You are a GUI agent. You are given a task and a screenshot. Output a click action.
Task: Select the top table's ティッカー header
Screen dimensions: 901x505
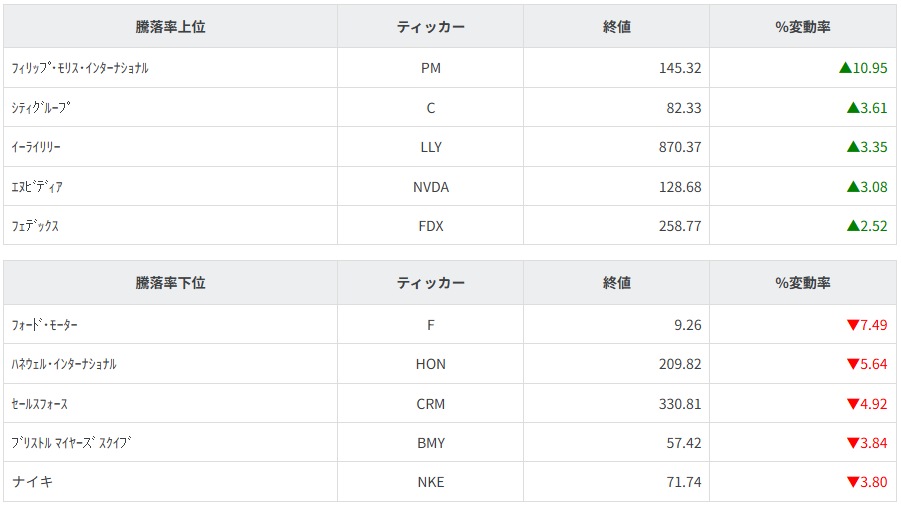pos(430,27)
